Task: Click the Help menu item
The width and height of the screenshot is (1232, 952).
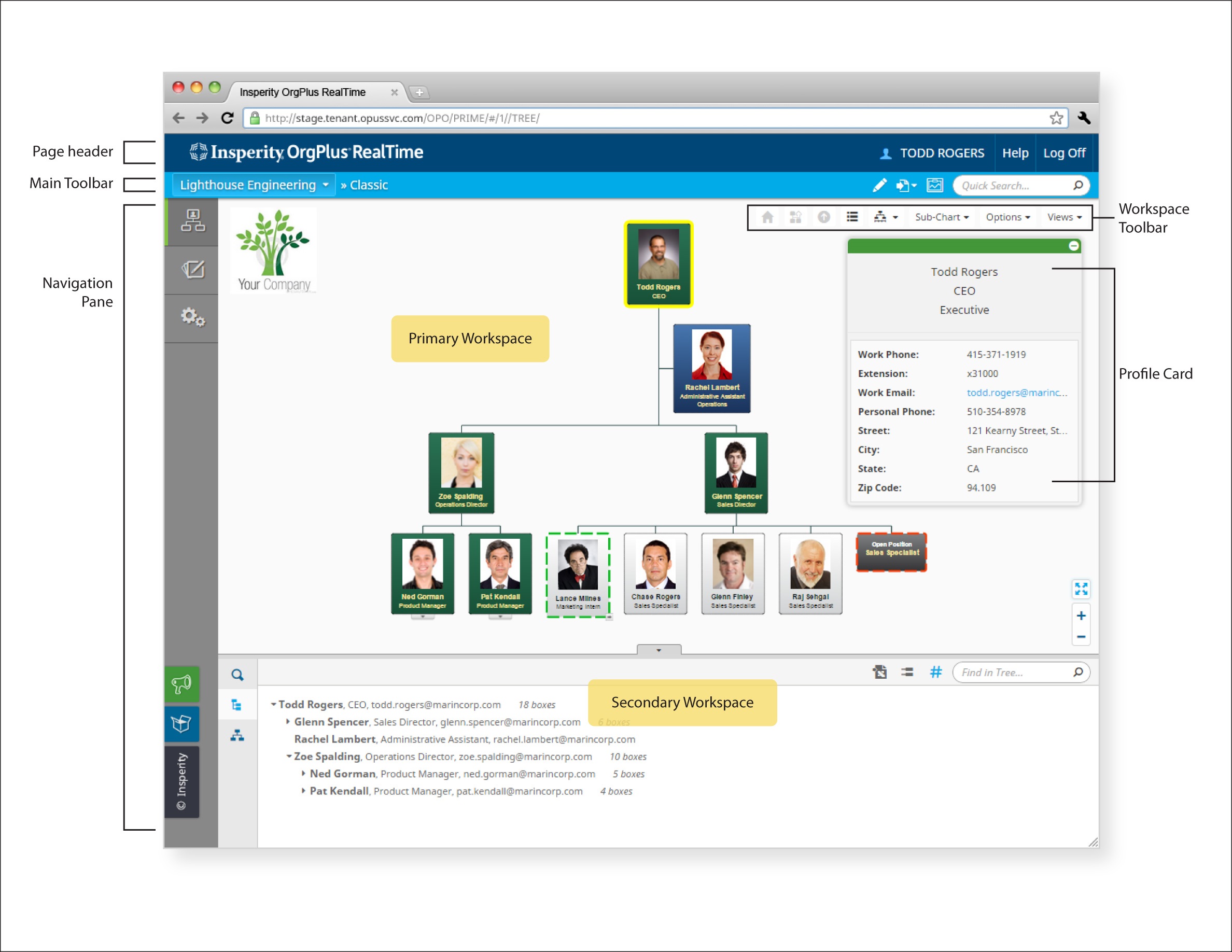Action: pos(1015,153)
